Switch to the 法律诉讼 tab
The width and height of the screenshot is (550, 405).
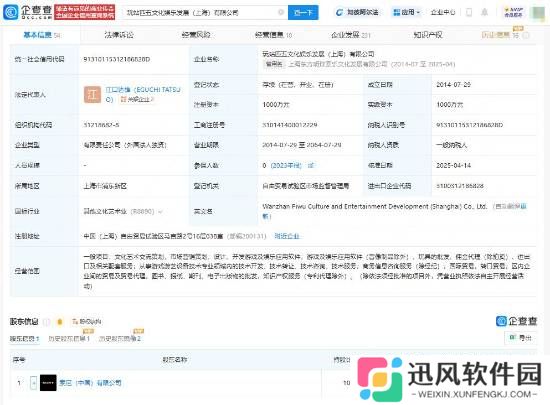click(x=119, y=35)
